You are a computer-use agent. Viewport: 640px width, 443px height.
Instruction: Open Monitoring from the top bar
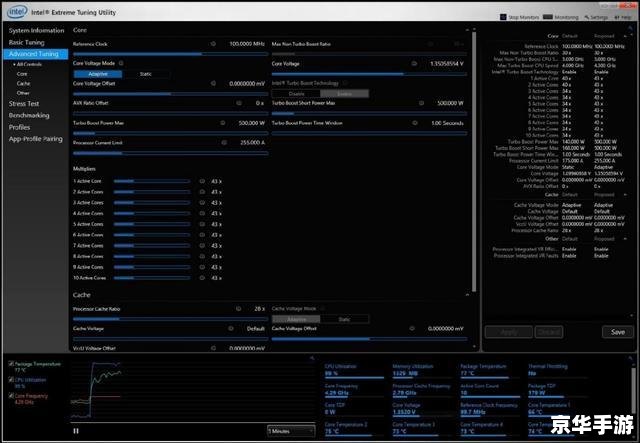tap(561, 17)
